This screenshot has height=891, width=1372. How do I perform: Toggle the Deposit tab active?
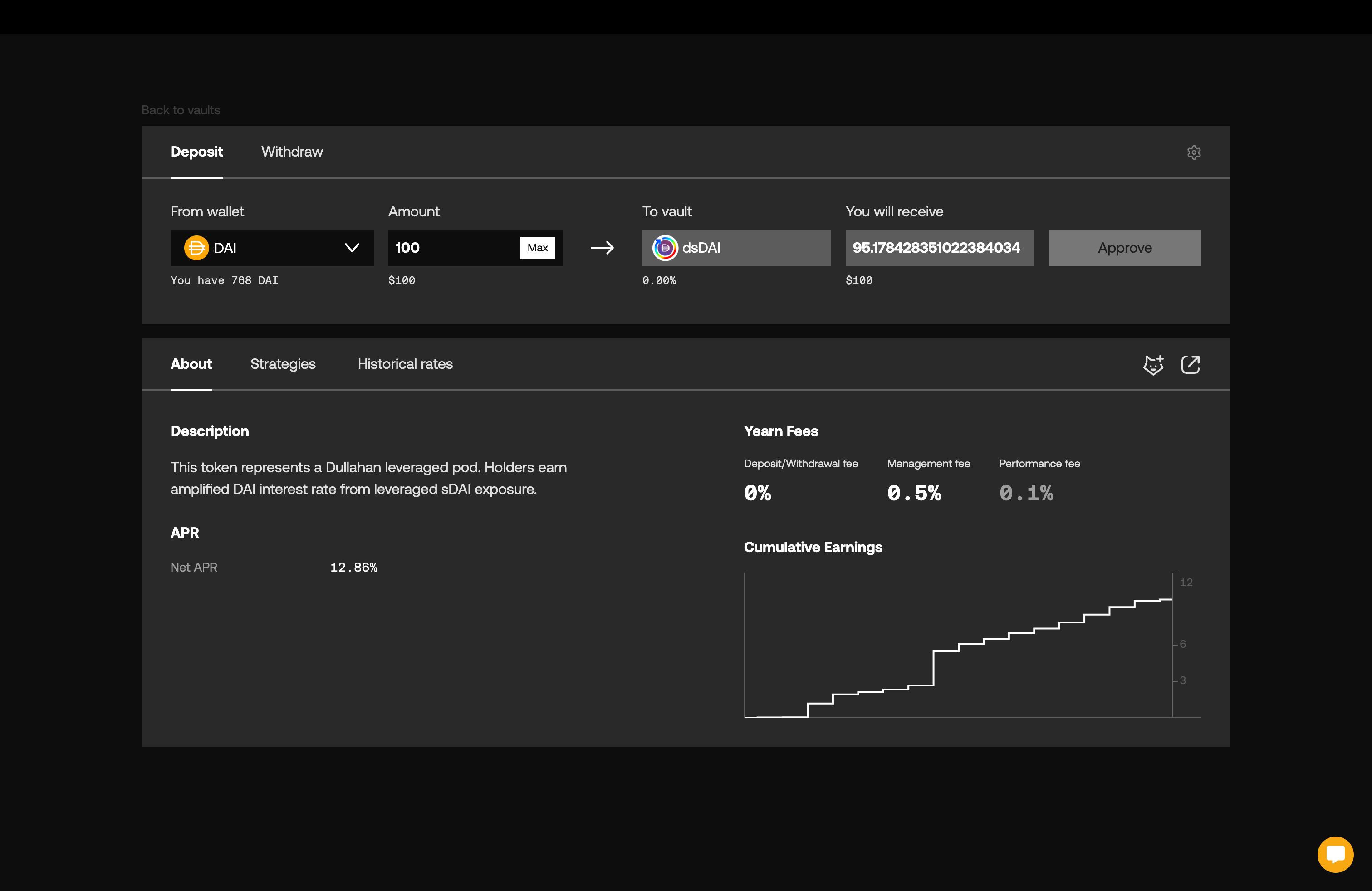click(x=197, y=151)
